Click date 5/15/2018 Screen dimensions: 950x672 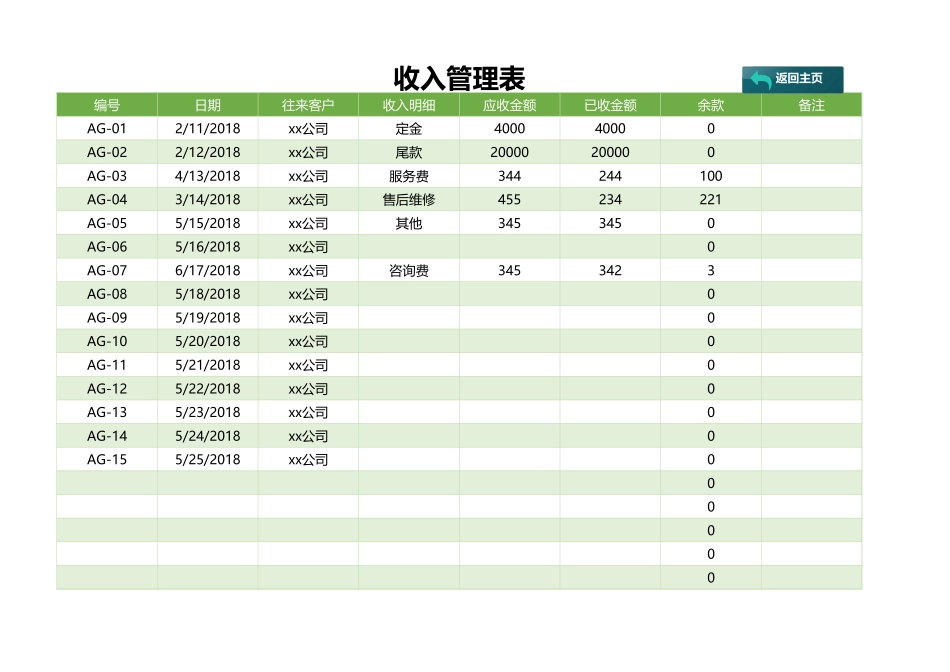208,223
